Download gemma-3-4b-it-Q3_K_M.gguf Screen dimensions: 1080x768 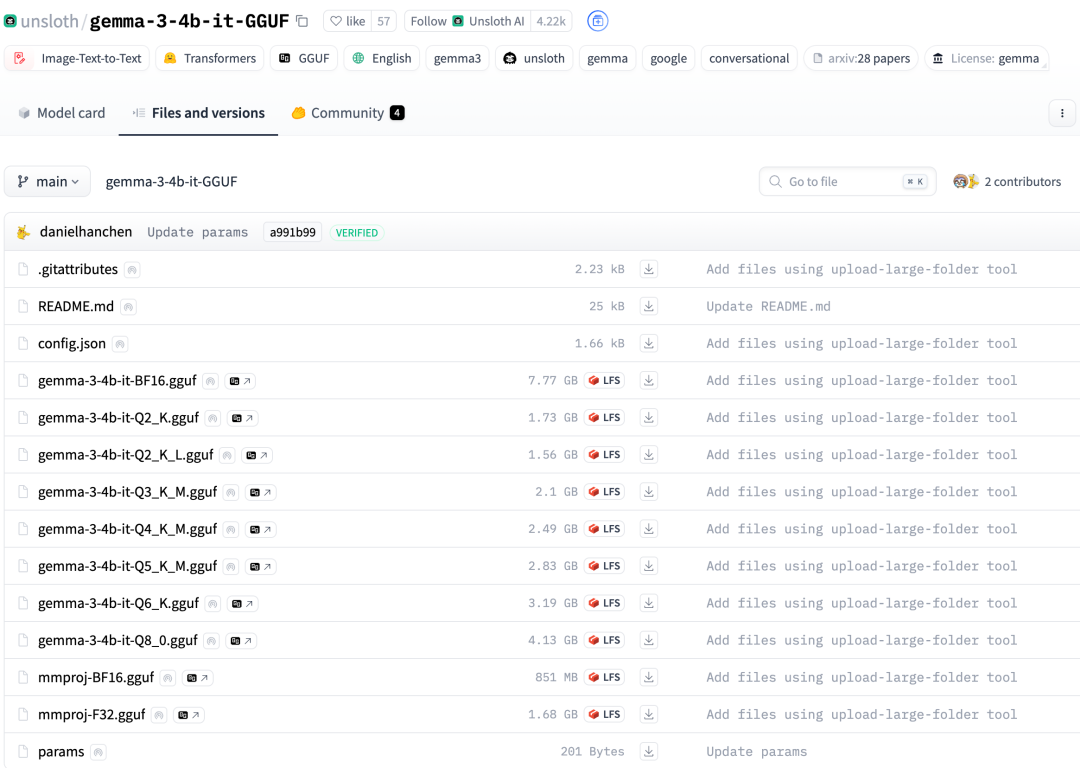[x=648, y=492]
